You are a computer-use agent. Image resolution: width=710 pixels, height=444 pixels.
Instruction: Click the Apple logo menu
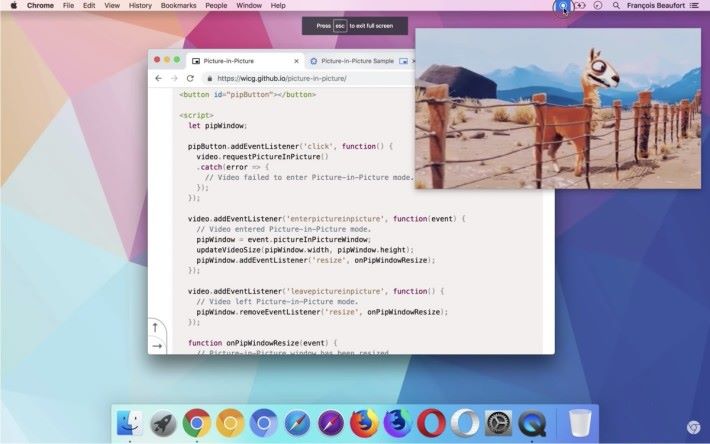click(14, 5)
